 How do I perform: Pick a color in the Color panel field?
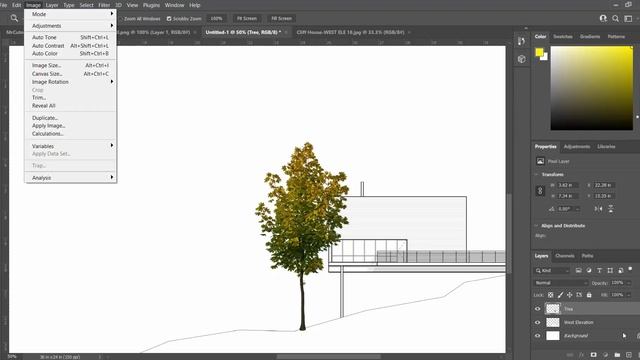(x=591, y=88)
